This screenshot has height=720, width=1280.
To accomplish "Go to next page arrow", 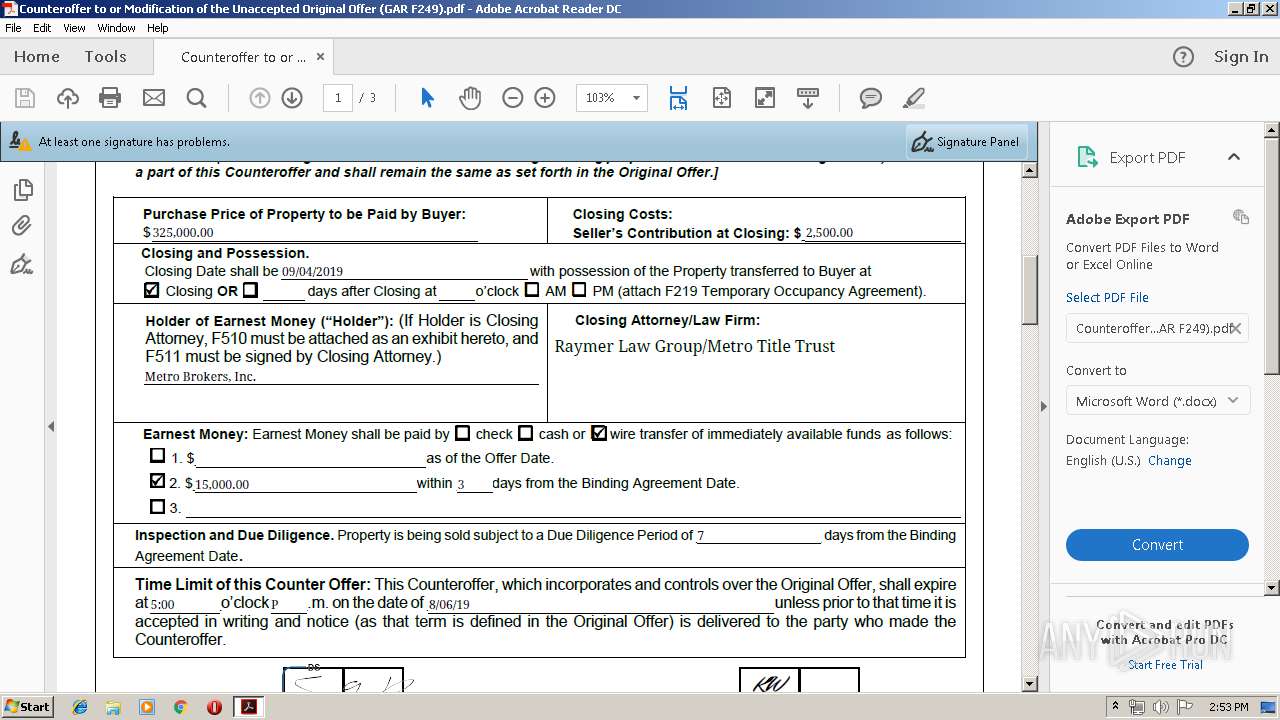I will tap(292, 98).
